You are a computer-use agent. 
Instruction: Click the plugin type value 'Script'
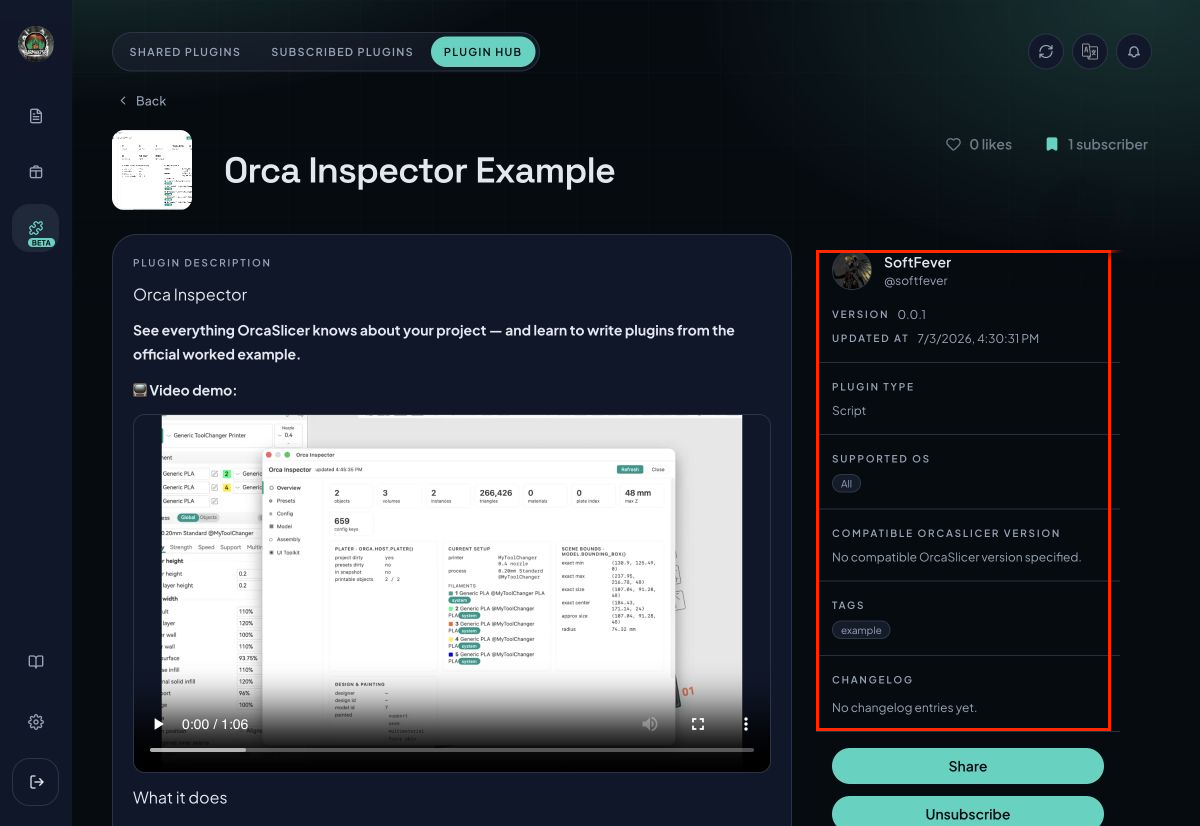[849, 411]
